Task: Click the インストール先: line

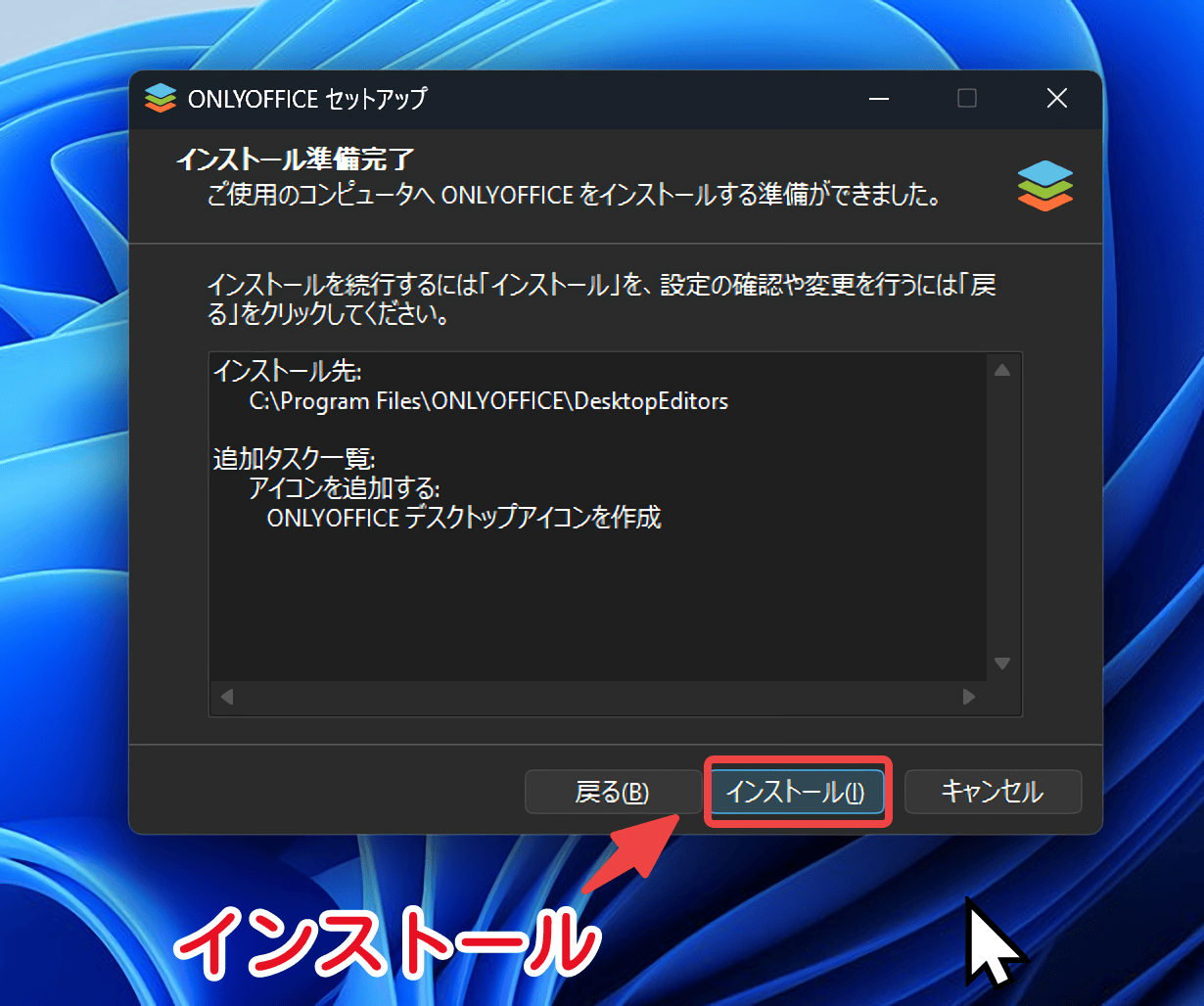Action: click(288, 371)
